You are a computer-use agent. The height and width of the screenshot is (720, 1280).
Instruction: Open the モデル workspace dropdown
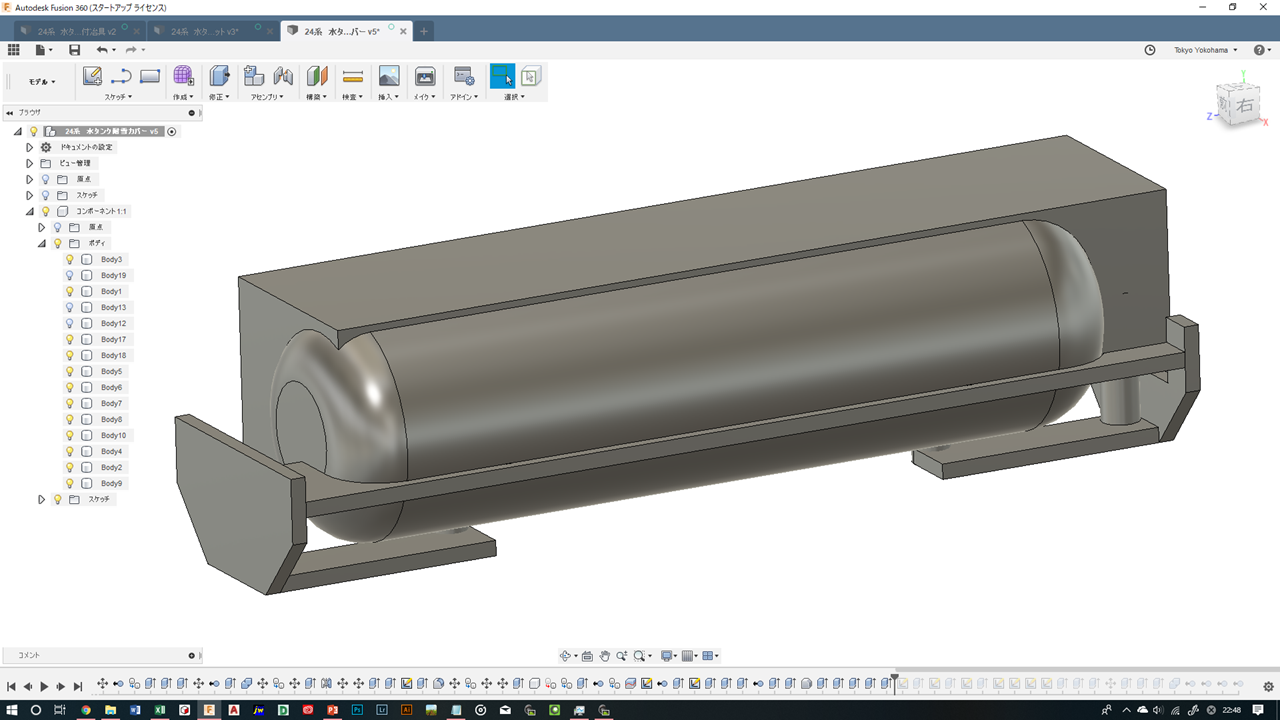pos(42,82)
